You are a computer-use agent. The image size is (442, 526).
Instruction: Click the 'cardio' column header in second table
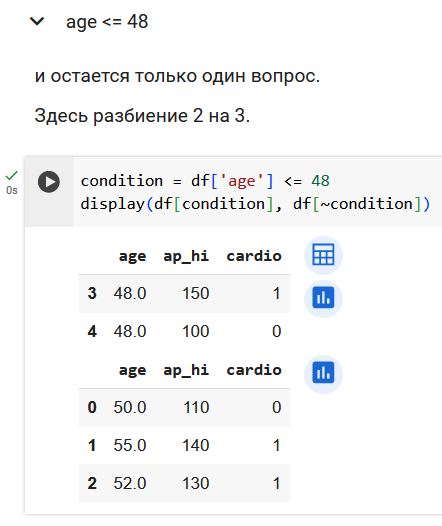click(254, 370)
